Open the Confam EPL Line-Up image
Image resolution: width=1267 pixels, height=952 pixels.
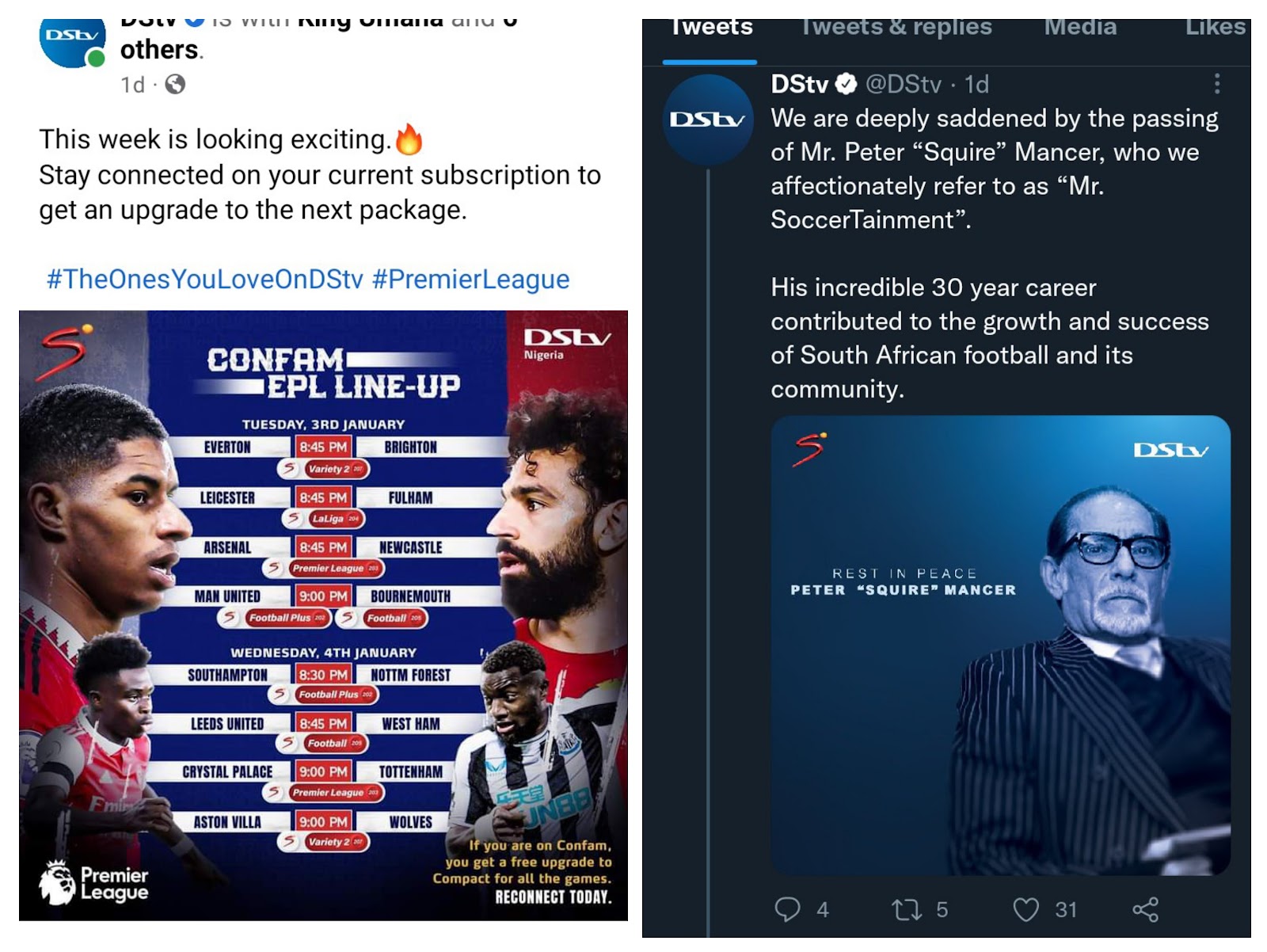pos(323,615)
